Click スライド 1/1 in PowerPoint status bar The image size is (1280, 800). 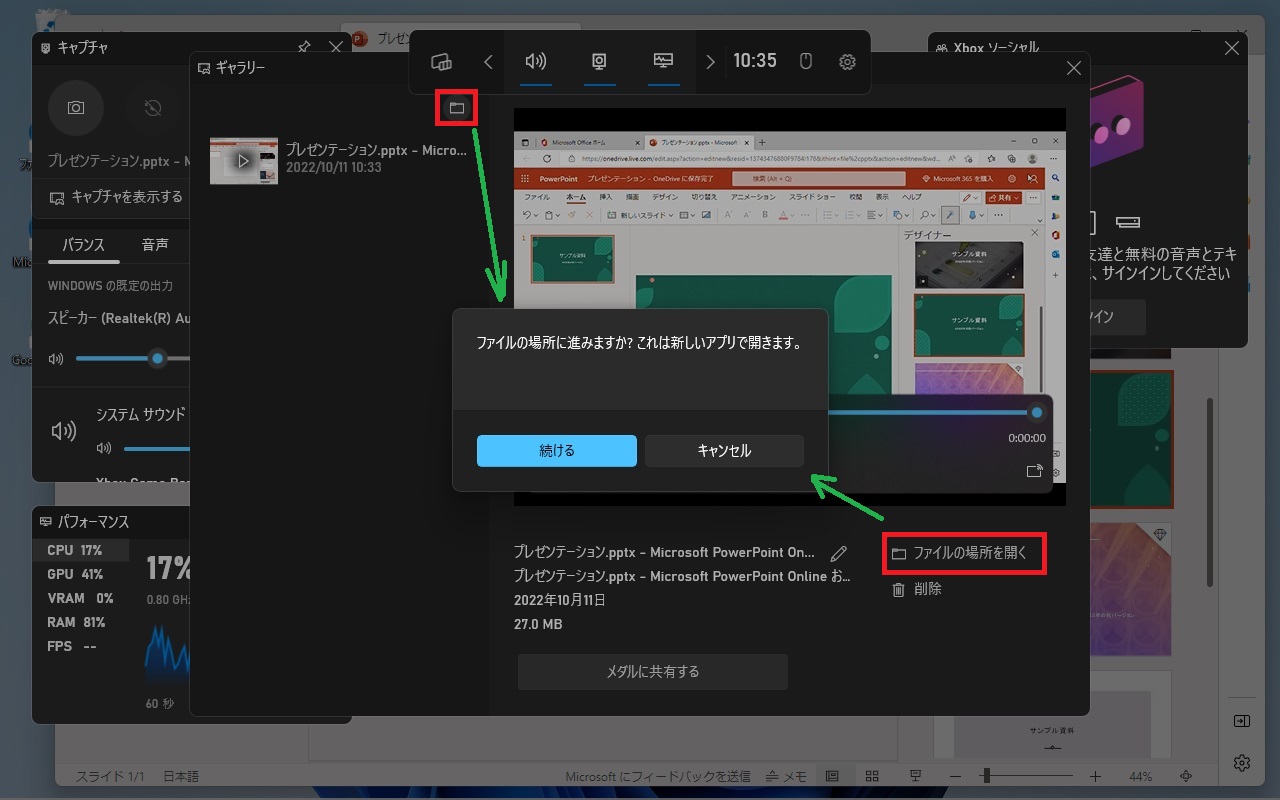coord(111,776)
